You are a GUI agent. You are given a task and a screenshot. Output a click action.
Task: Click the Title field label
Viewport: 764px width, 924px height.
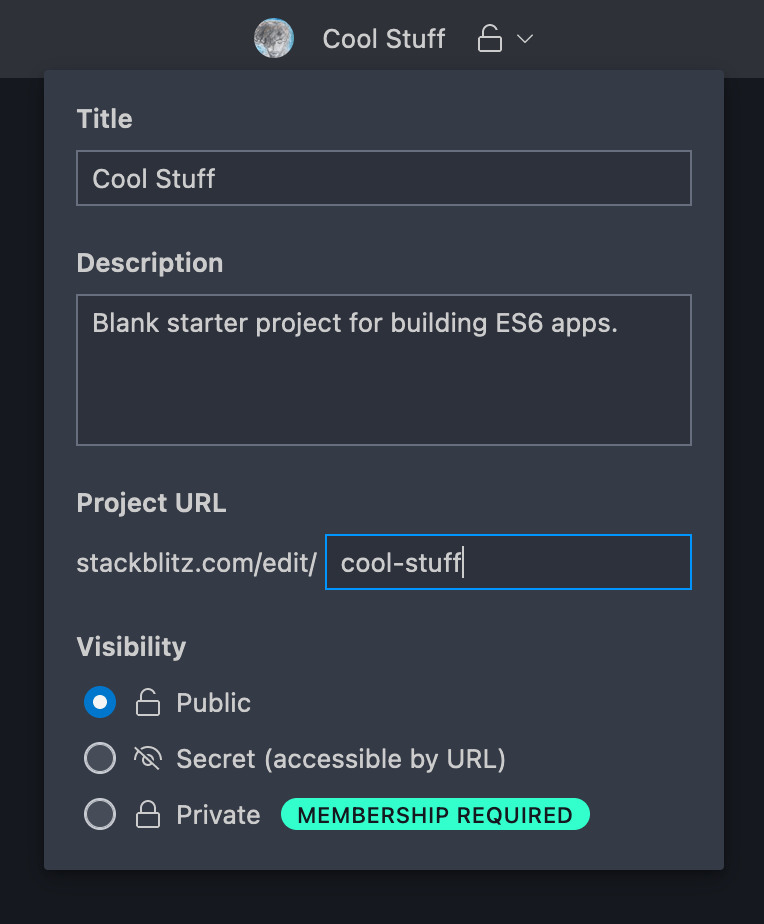pos(104,119)
